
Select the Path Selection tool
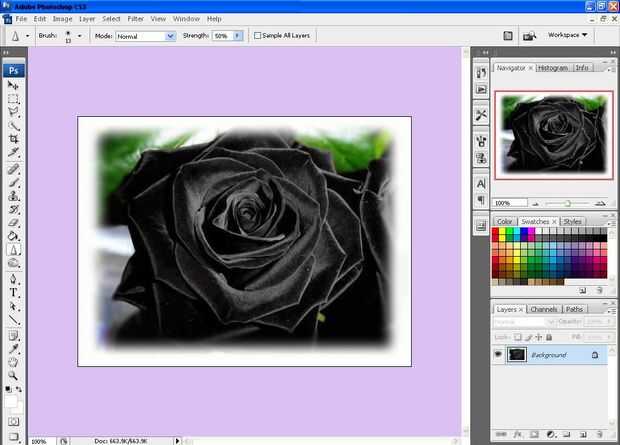pyautogui.click(x=13, y=306)
